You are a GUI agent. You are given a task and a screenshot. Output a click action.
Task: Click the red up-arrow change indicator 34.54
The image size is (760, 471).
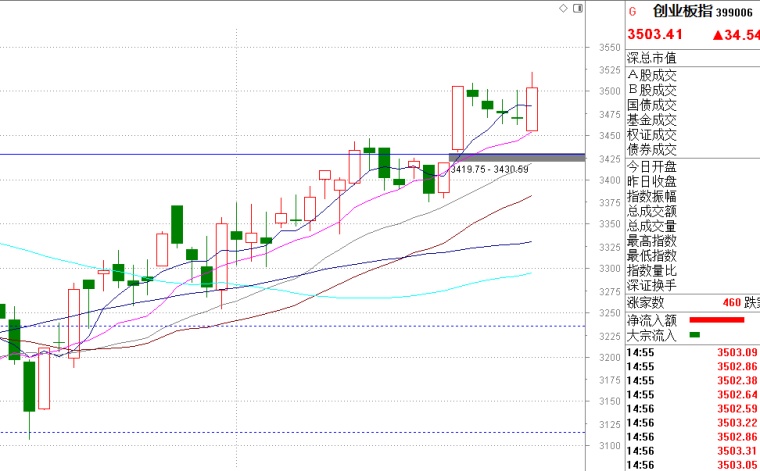[735, 35]
